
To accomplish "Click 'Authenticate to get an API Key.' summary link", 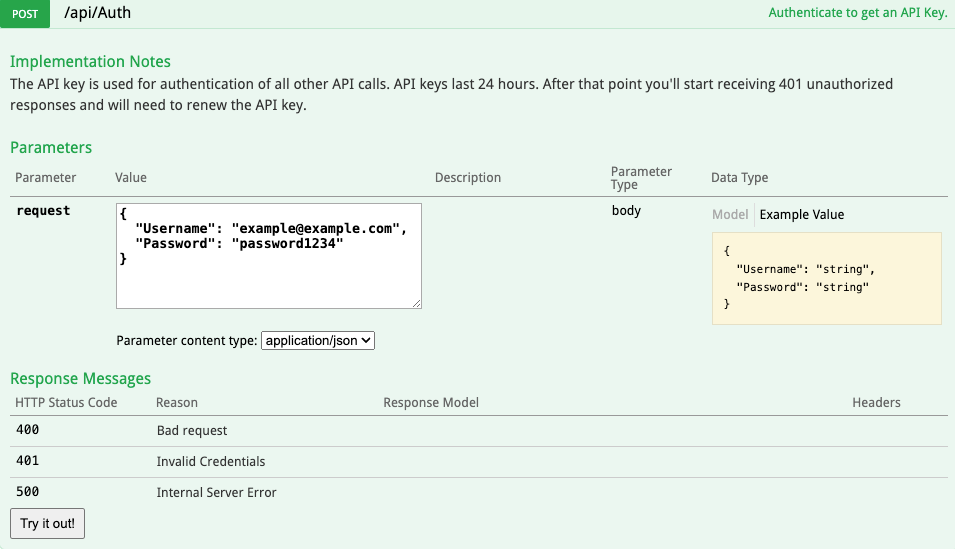I will [x=858, y=13].
